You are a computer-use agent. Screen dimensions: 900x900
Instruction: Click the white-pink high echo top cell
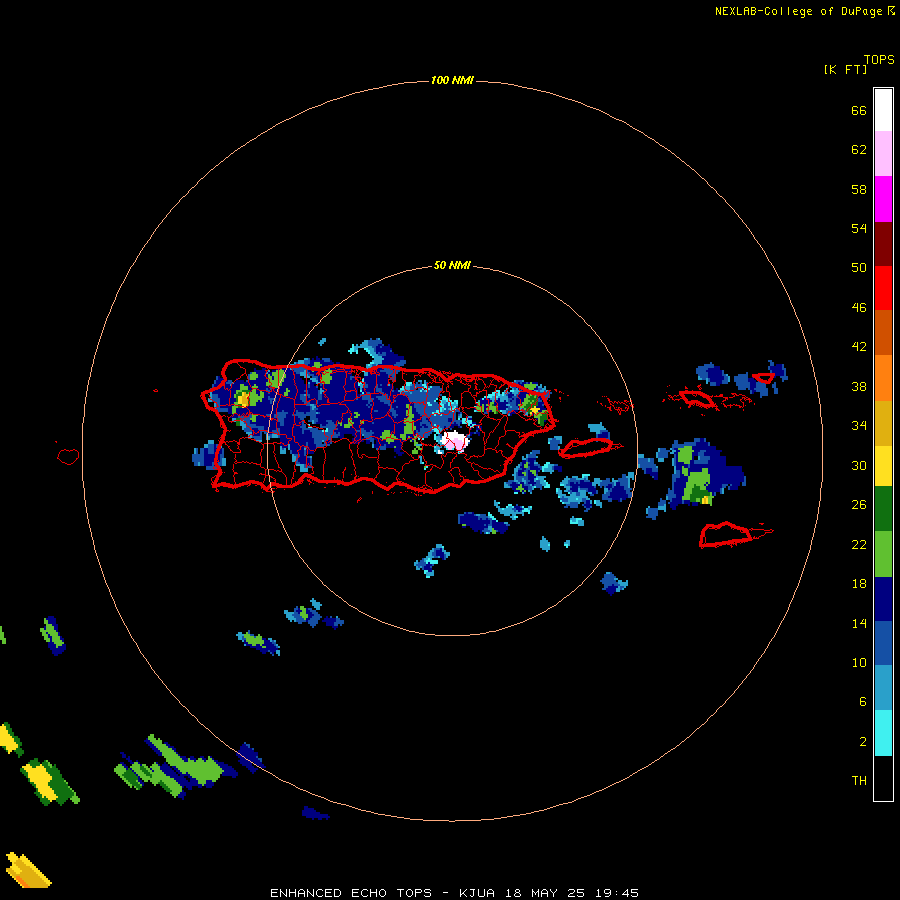[x=455, y=441]
